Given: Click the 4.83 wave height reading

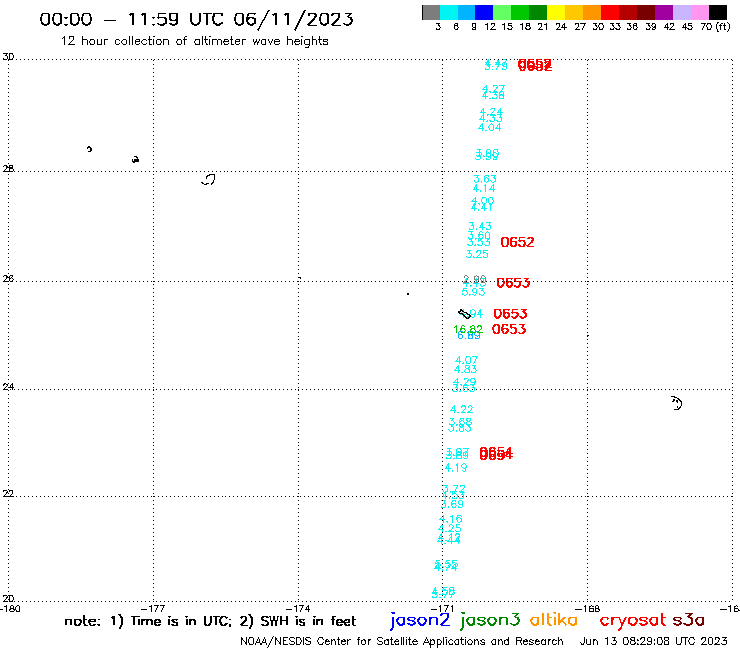Looking at the screenshot, I should point(465,369).
